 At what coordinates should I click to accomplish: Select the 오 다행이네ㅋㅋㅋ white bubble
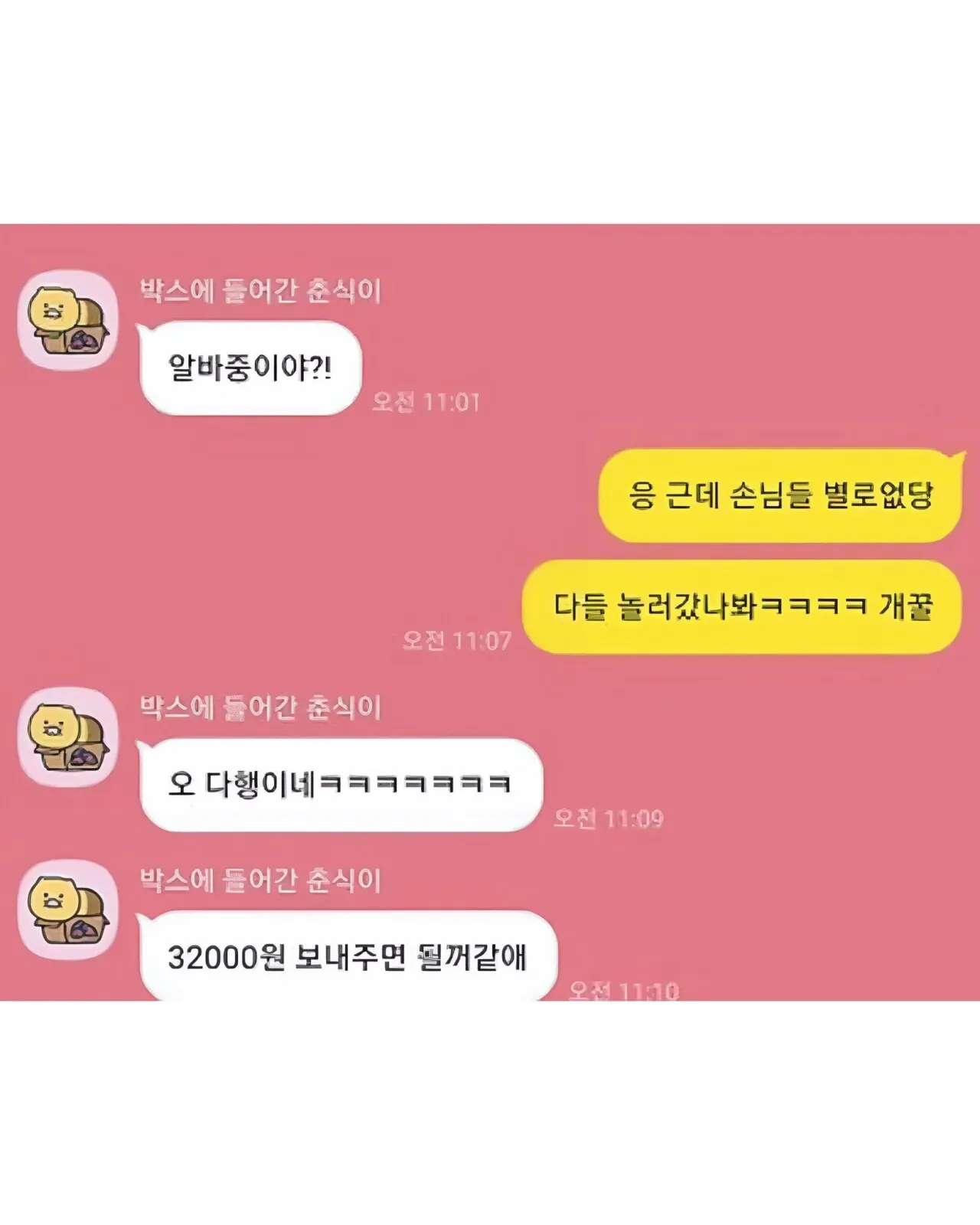coord(340,785)
